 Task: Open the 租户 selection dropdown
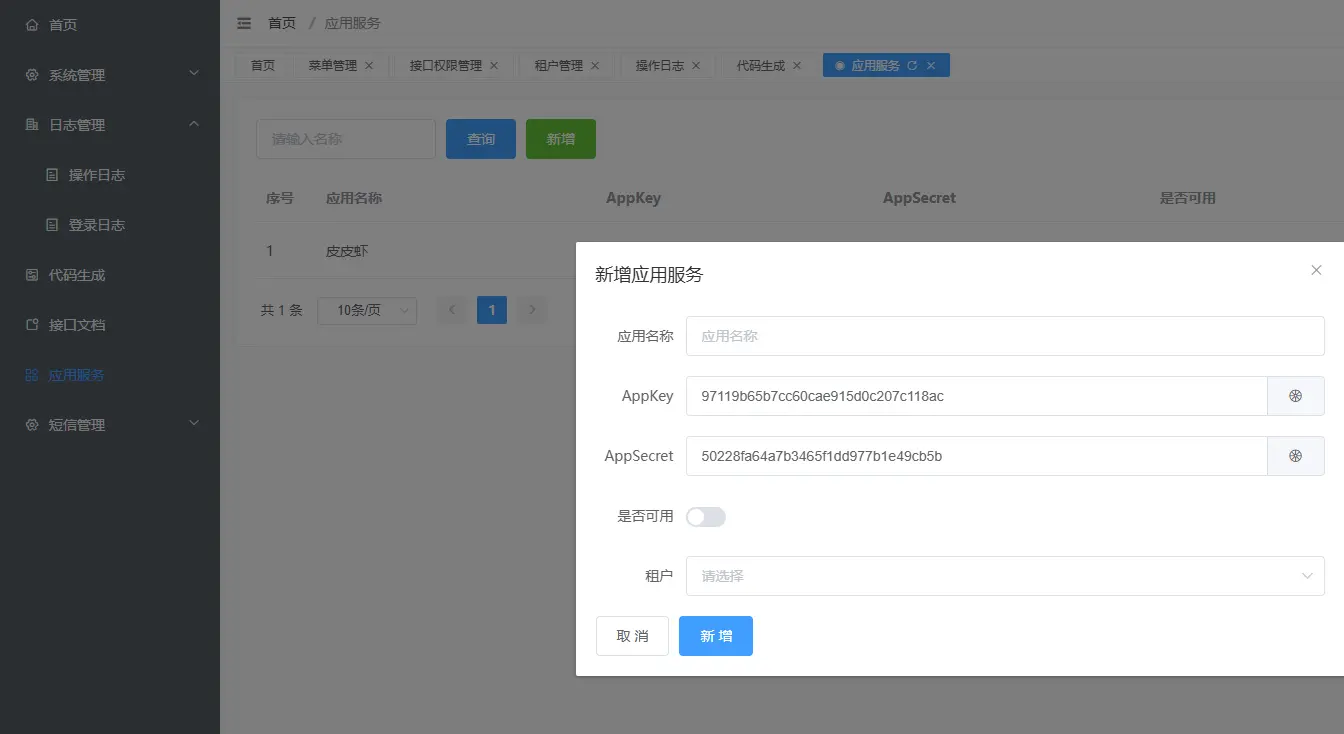tap(1004, 575)
